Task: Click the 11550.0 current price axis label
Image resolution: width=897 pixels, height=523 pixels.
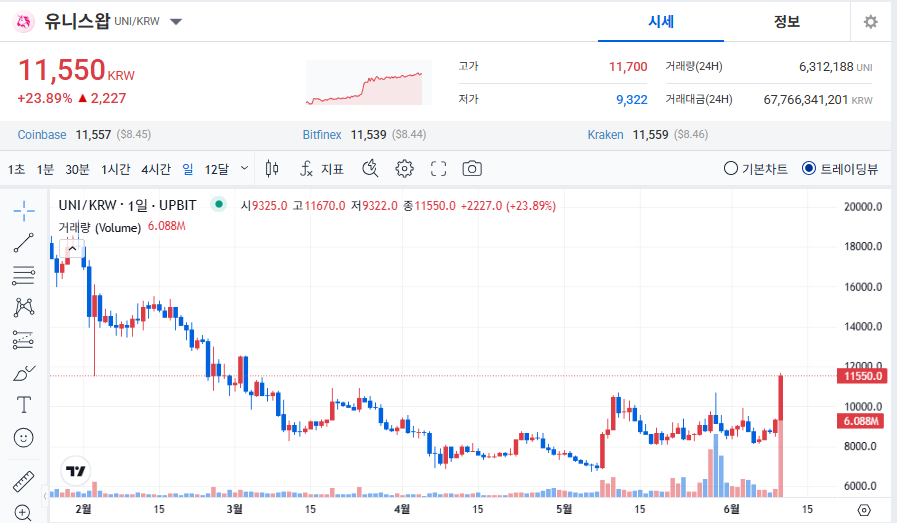Action: coord(862,376)
